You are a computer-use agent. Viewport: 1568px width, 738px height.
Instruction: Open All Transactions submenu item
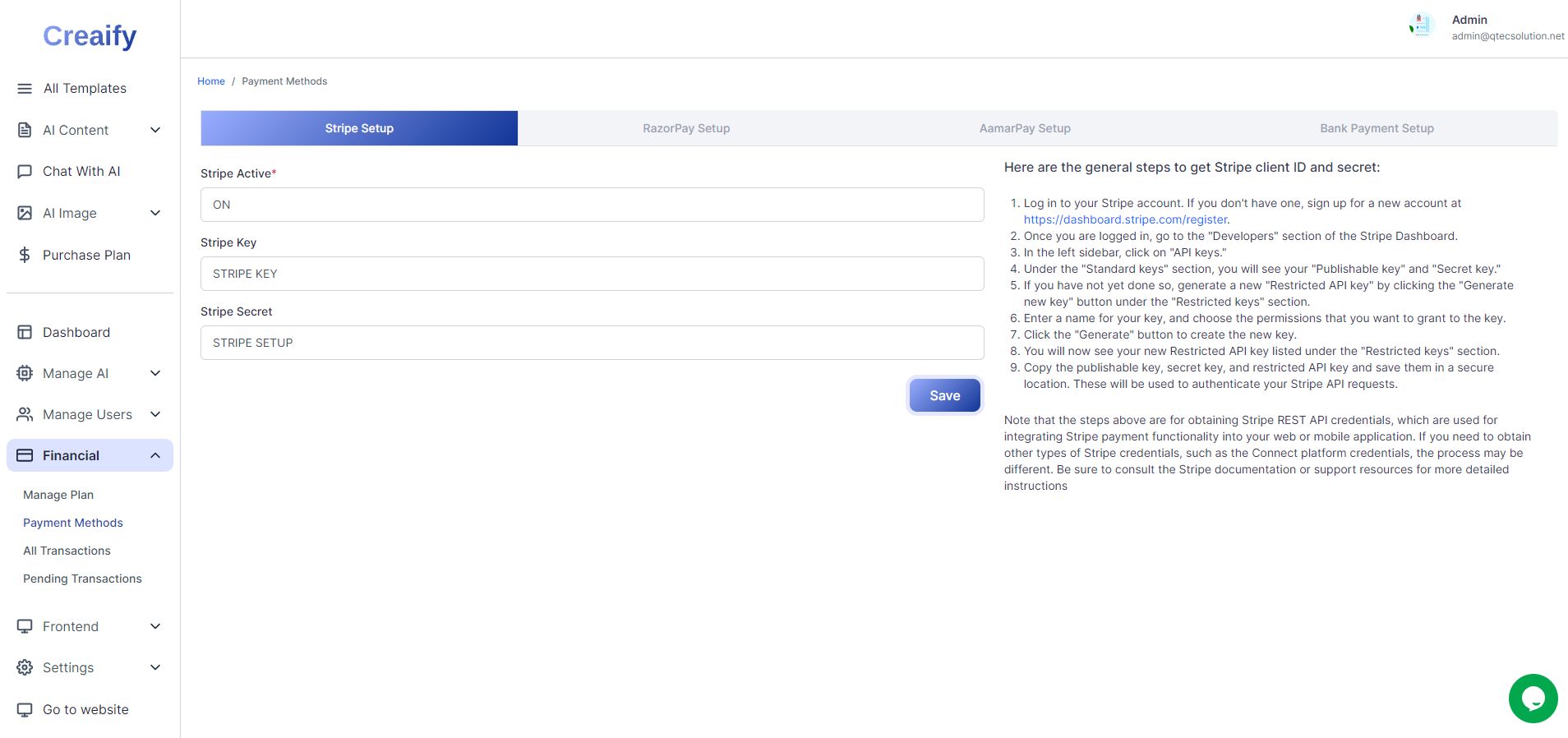click(x=67, y=551)
